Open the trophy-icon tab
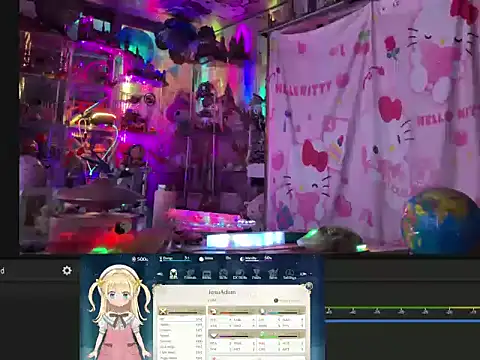480x360 pixels. pos(256,274)
